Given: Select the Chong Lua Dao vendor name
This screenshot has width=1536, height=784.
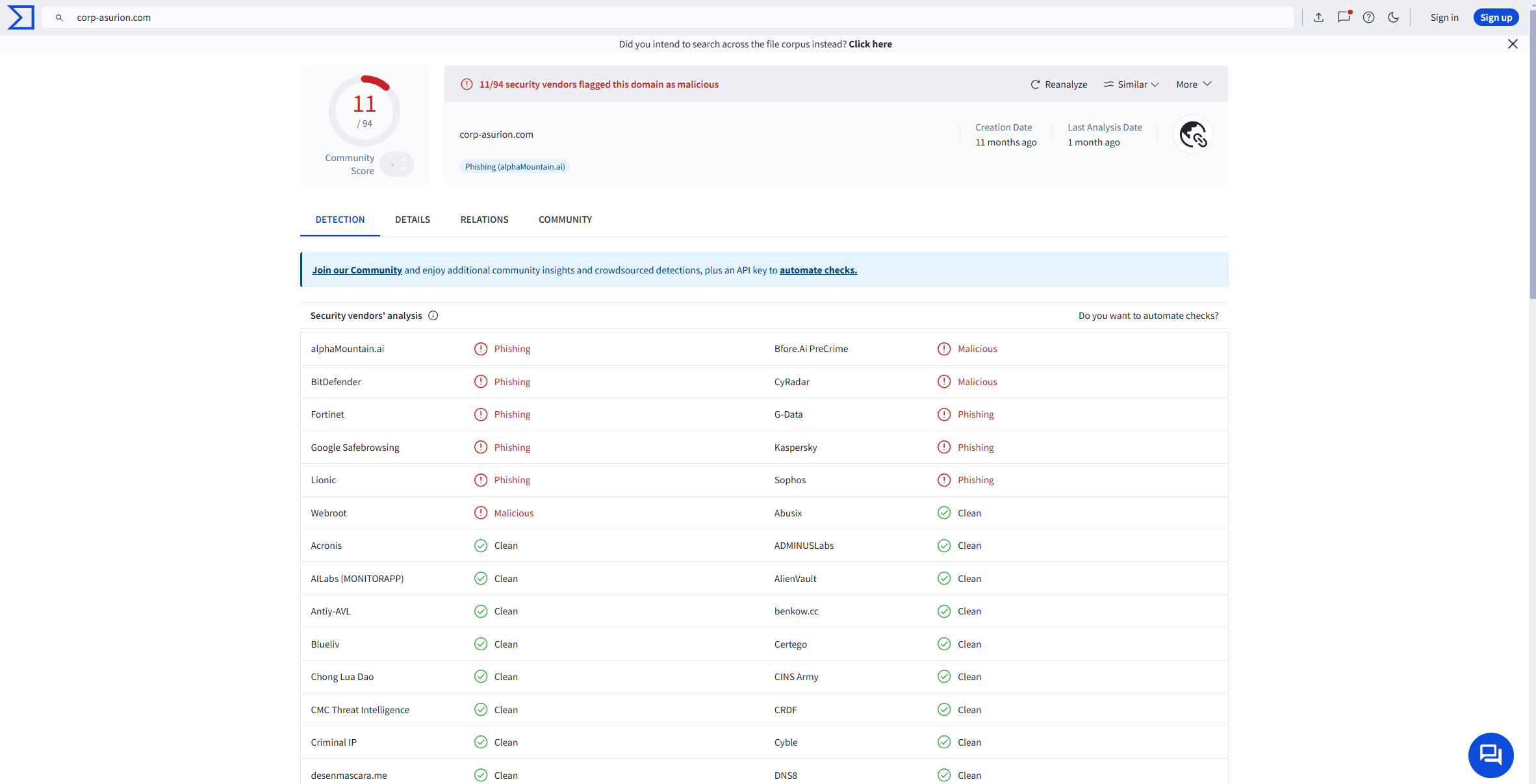Looking at the screenshot, I should (x=342, y=677).
